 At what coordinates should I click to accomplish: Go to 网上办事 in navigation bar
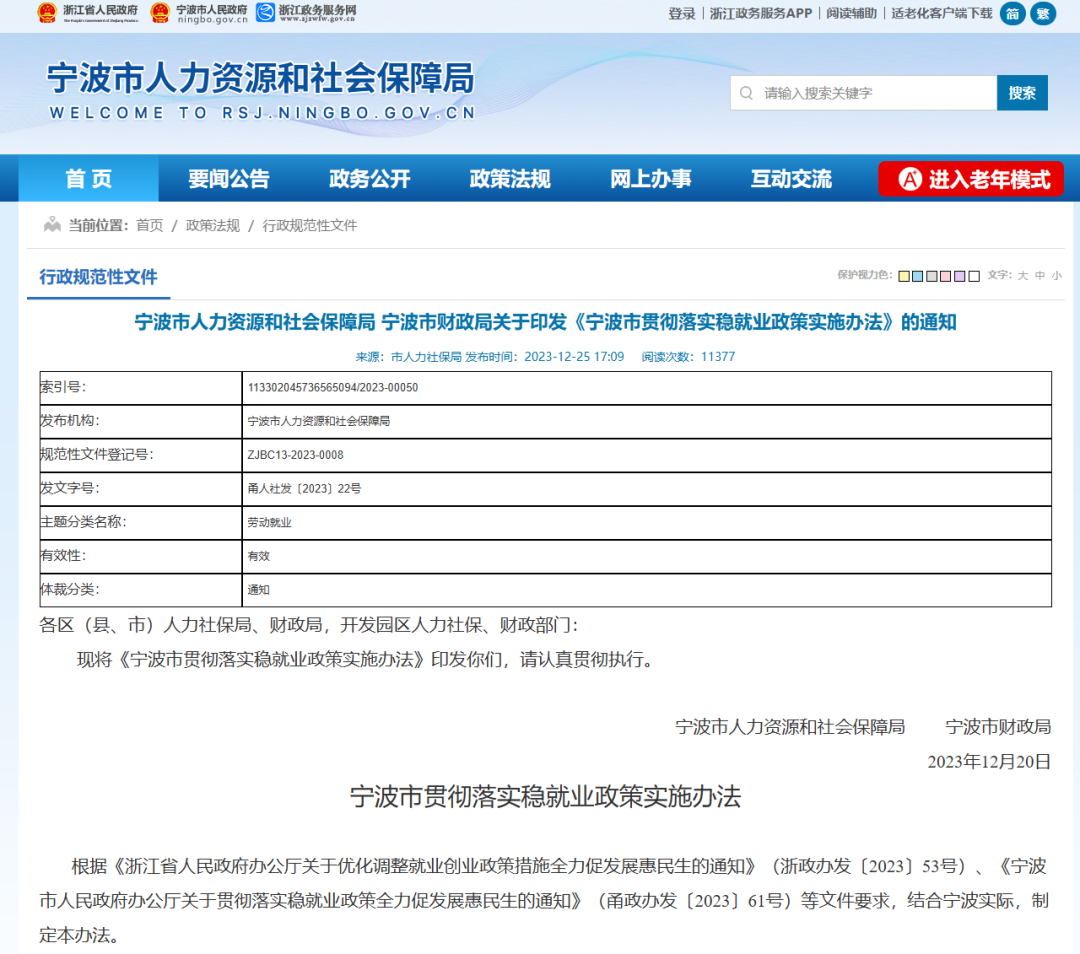tap(651, 180)
